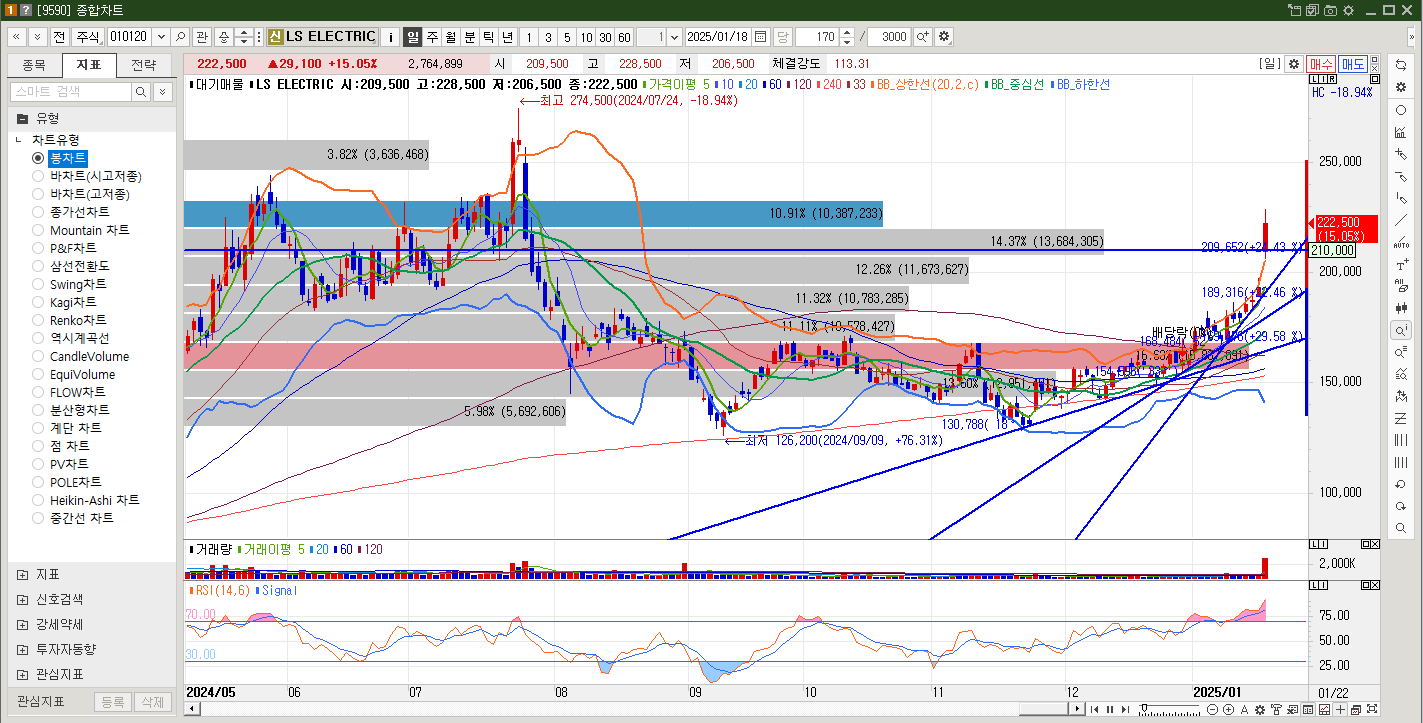Select the 봉차트 chart type radio

(38, 158)
